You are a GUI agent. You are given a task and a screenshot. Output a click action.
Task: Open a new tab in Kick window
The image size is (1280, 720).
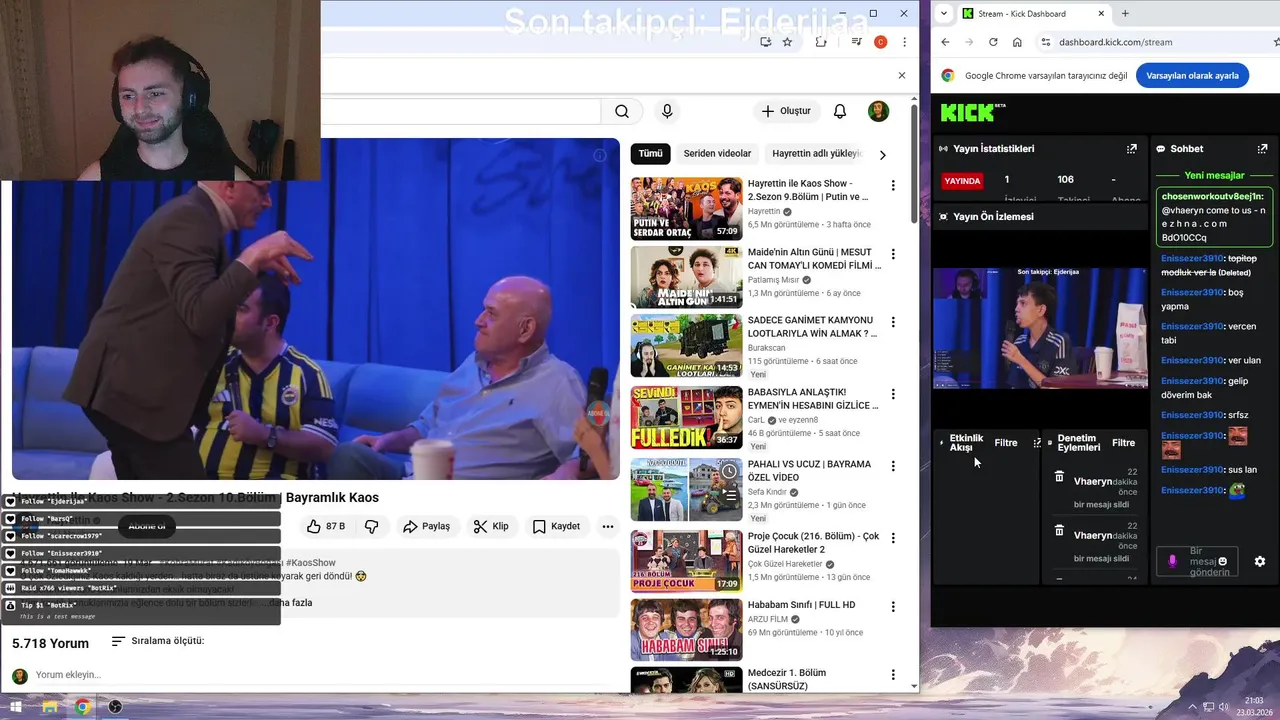pos(1125,14)
